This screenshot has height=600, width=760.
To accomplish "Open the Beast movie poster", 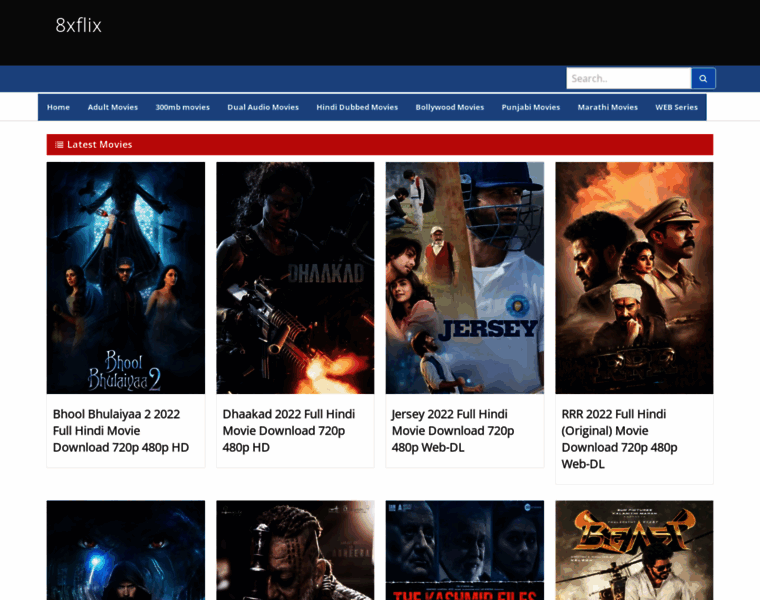I will [x=634, y=550].
